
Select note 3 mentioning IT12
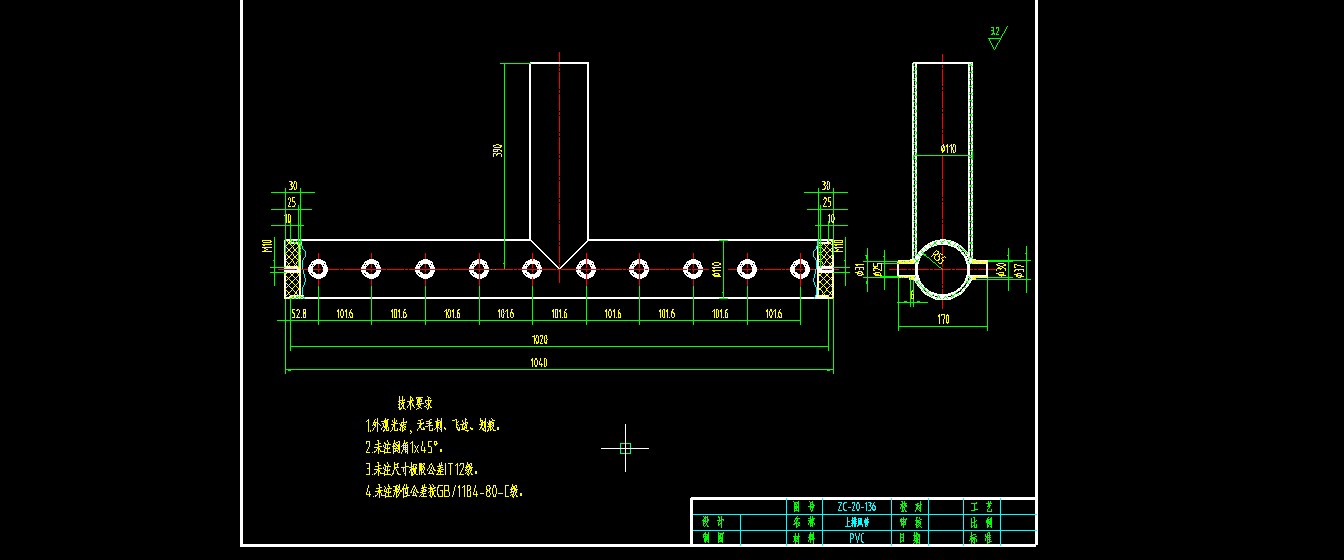422,469
